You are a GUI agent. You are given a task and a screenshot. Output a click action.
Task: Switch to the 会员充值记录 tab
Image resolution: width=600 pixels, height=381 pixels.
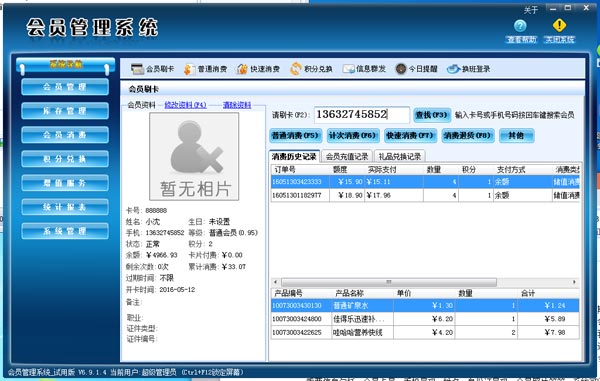click(x=347, y=156)
